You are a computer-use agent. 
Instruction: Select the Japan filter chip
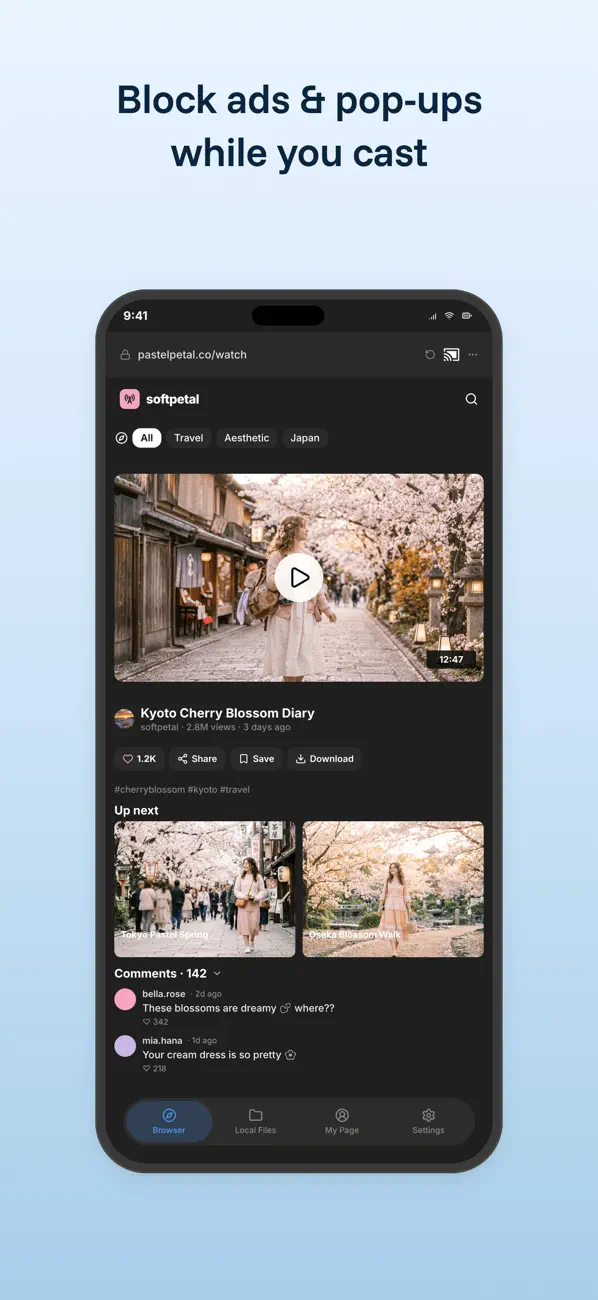(x=305, y=438)
